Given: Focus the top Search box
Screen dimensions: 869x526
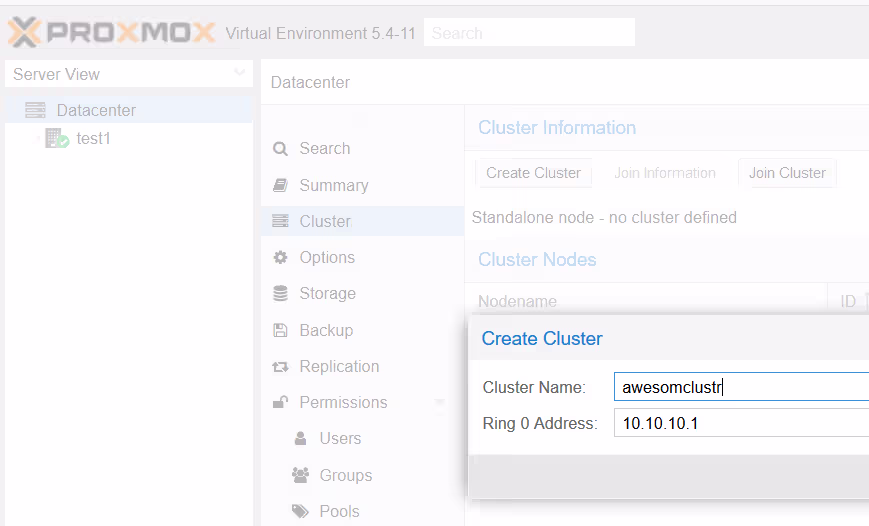Looking at the screenshot, I should click(529, 33).
